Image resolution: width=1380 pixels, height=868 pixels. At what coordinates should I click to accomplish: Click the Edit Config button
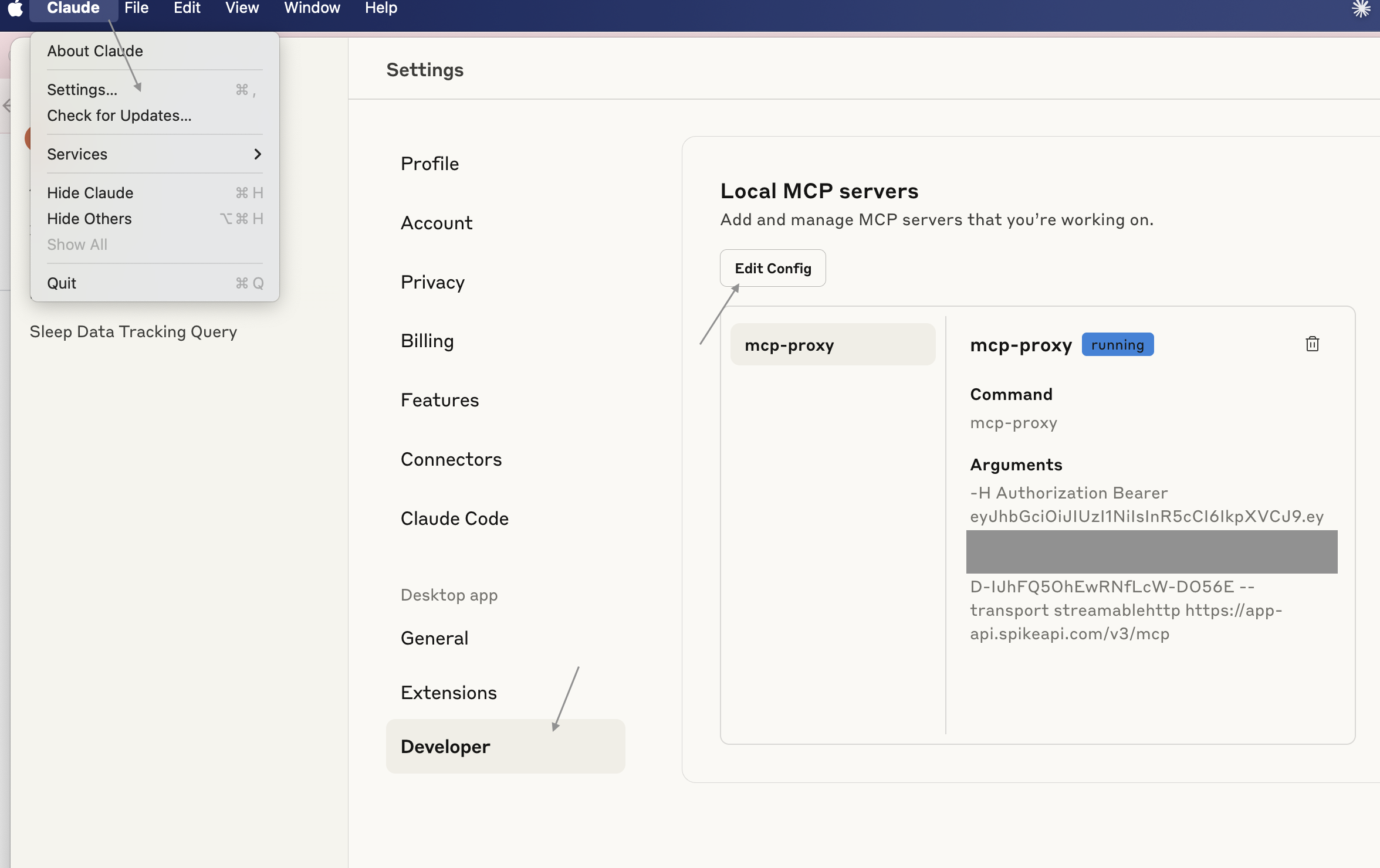tap(773, 268)
